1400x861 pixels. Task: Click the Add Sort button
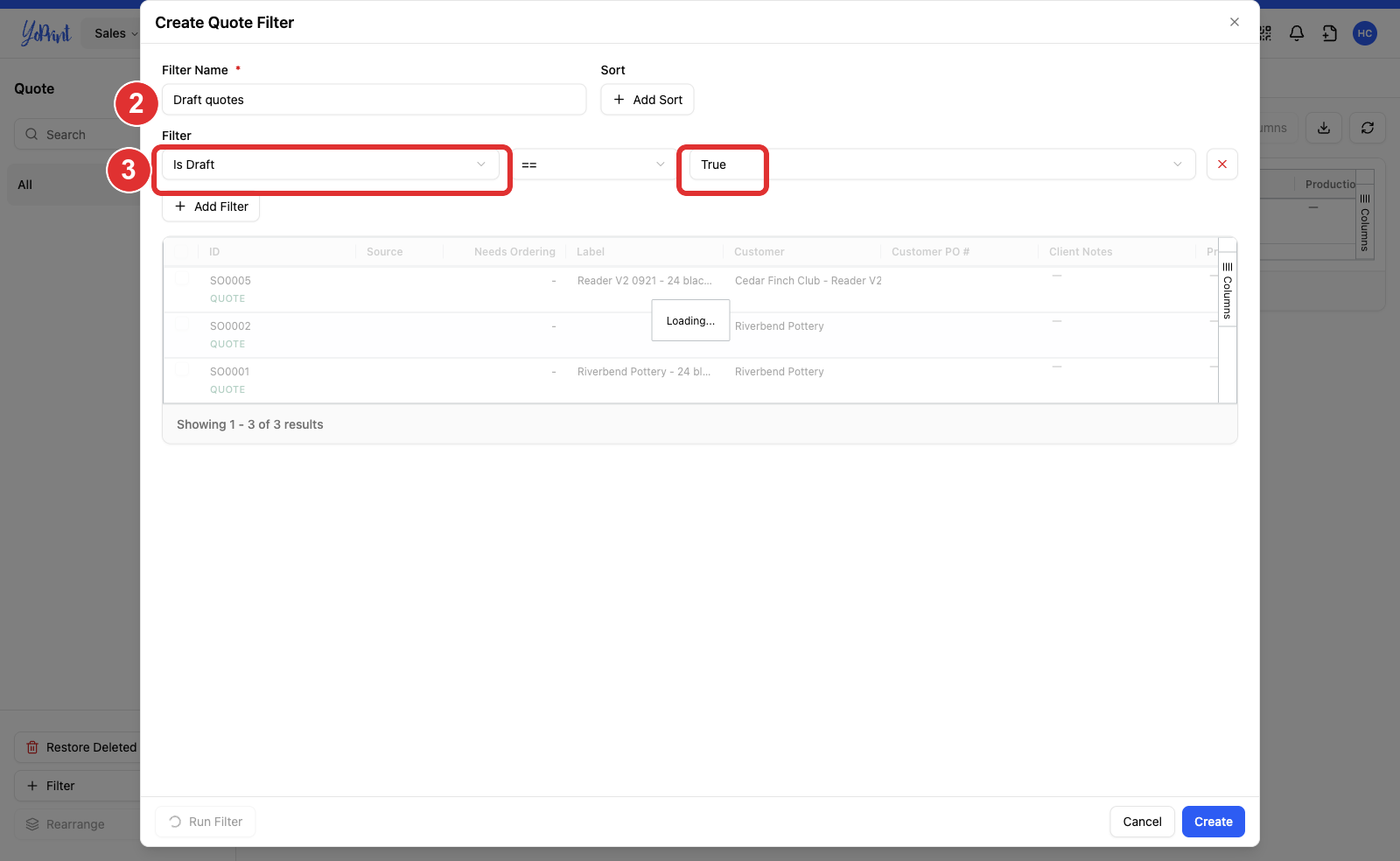tap(647, 100)
